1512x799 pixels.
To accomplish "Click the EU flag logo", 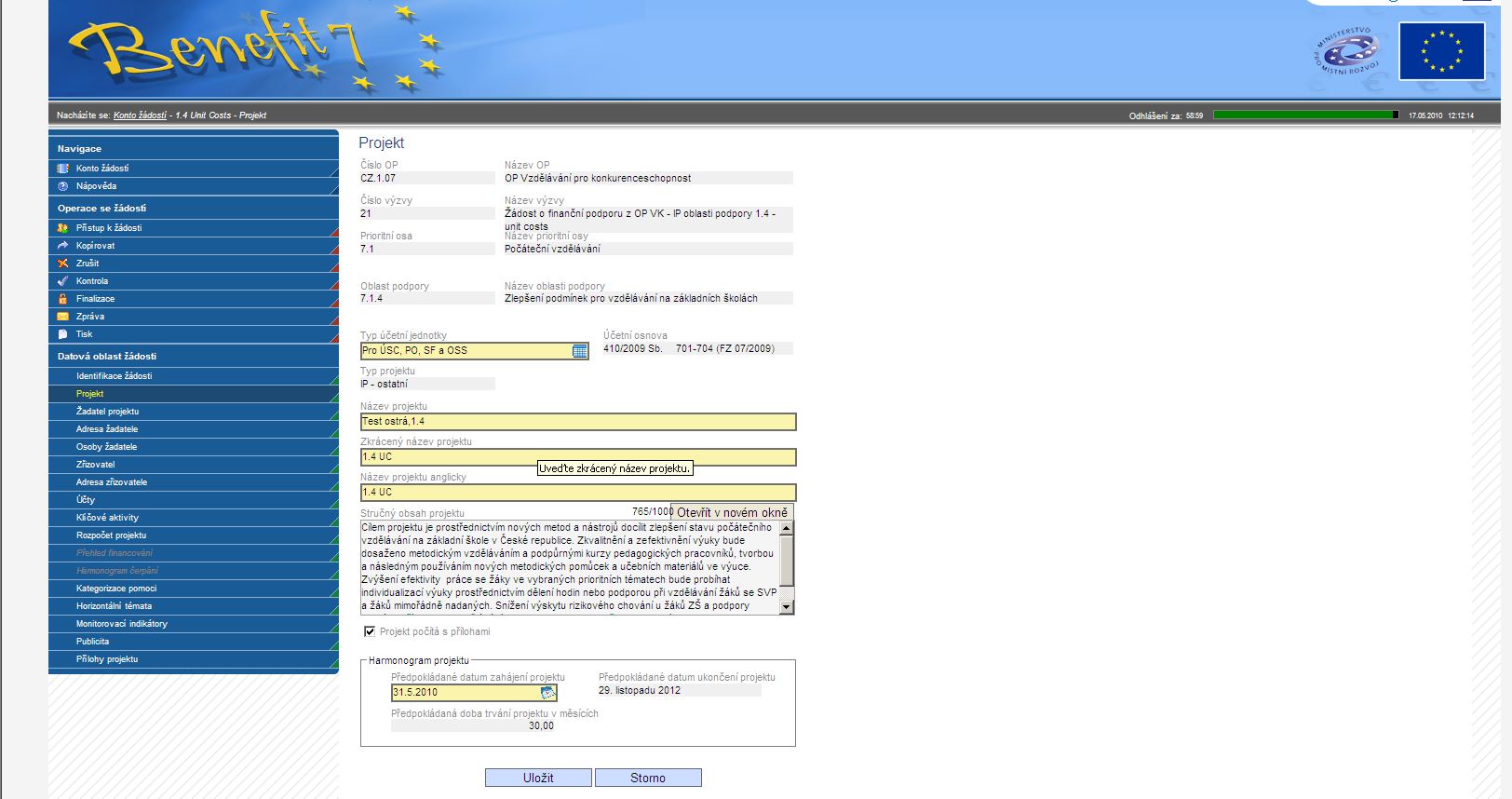I will pos(1442,51).
